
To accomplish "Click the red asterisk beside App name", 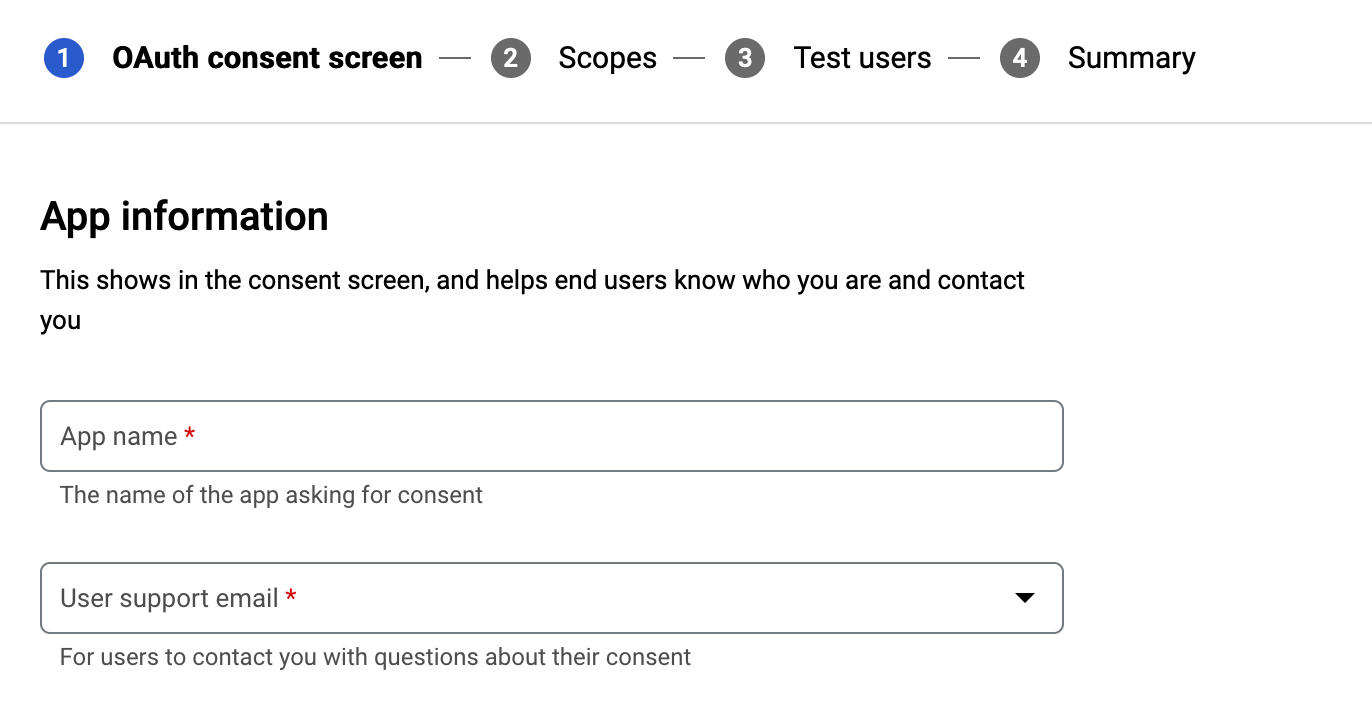I will pos(190,436).
